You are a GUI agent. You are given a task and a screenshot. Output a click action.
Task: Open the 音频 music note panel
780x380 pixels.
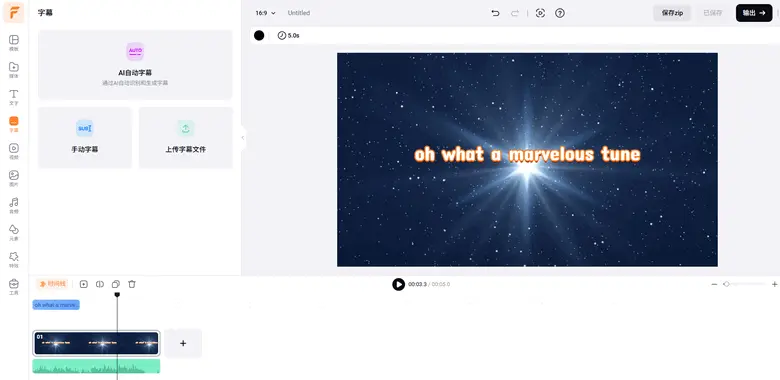[x=14, y=205]
